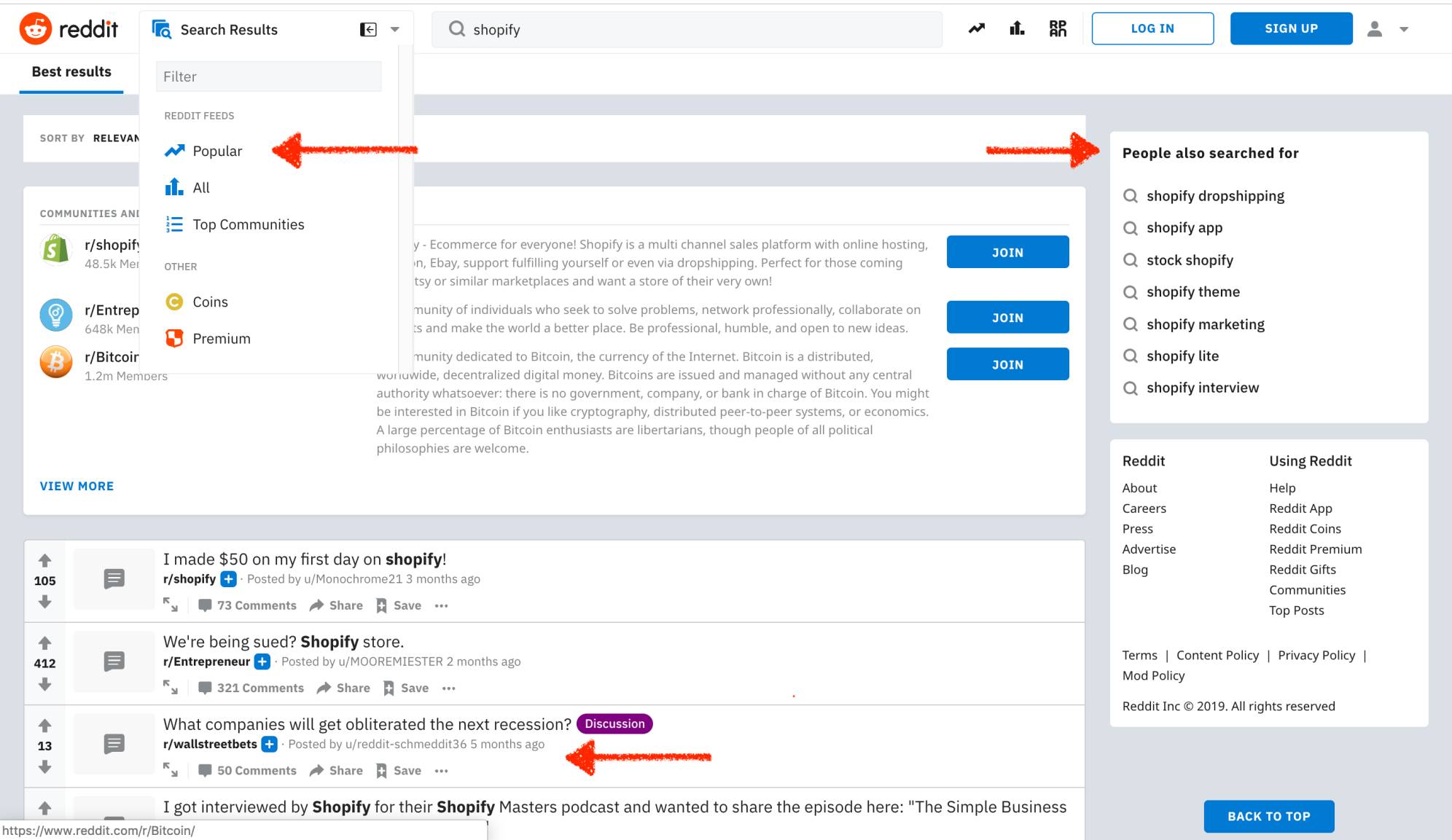Open more options on the '$50' post
Viewport: 1452px width, 840px height.
pyautogui.click(x=441, y=605)
